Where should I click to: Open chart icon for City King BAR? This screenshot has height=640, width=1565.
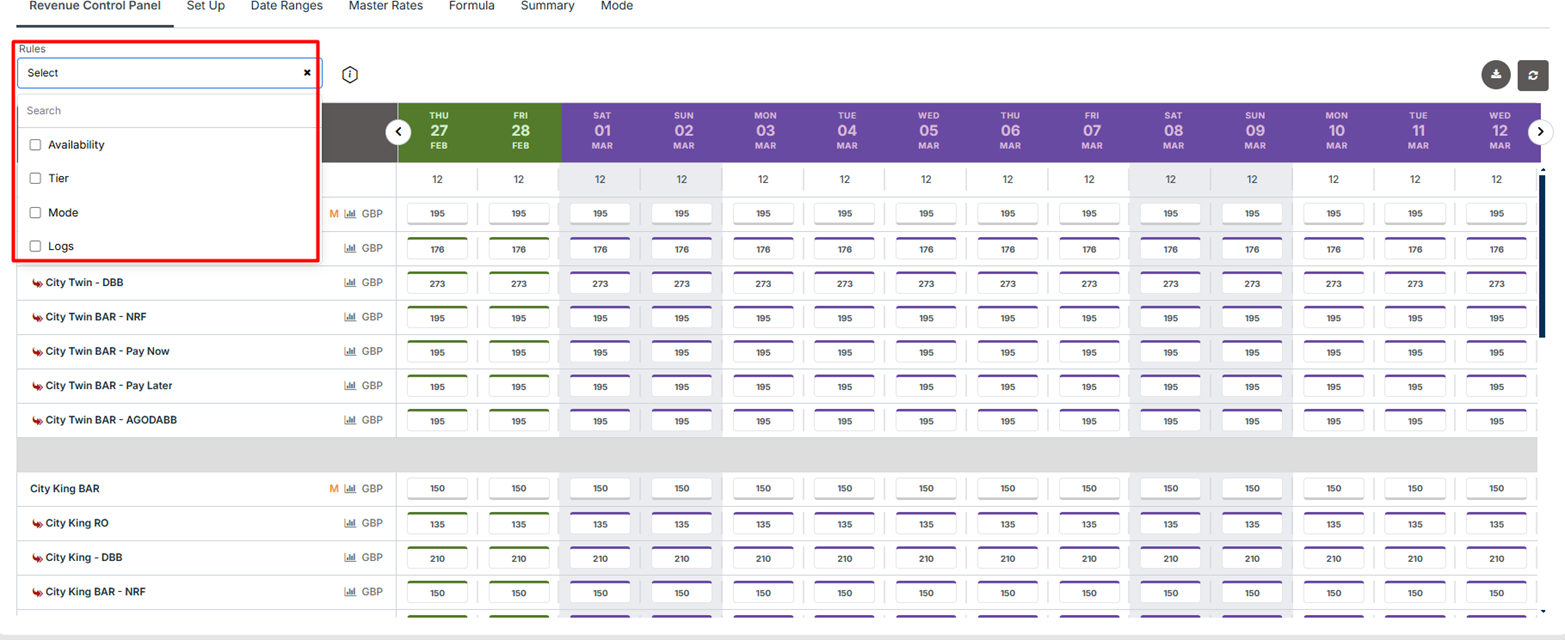pos(350,489)
